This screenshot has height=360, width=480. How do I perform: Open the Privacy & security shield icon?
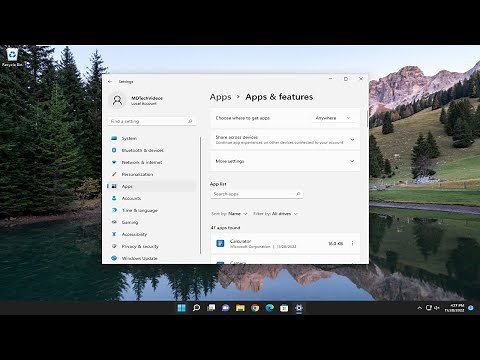pos(114,246)
